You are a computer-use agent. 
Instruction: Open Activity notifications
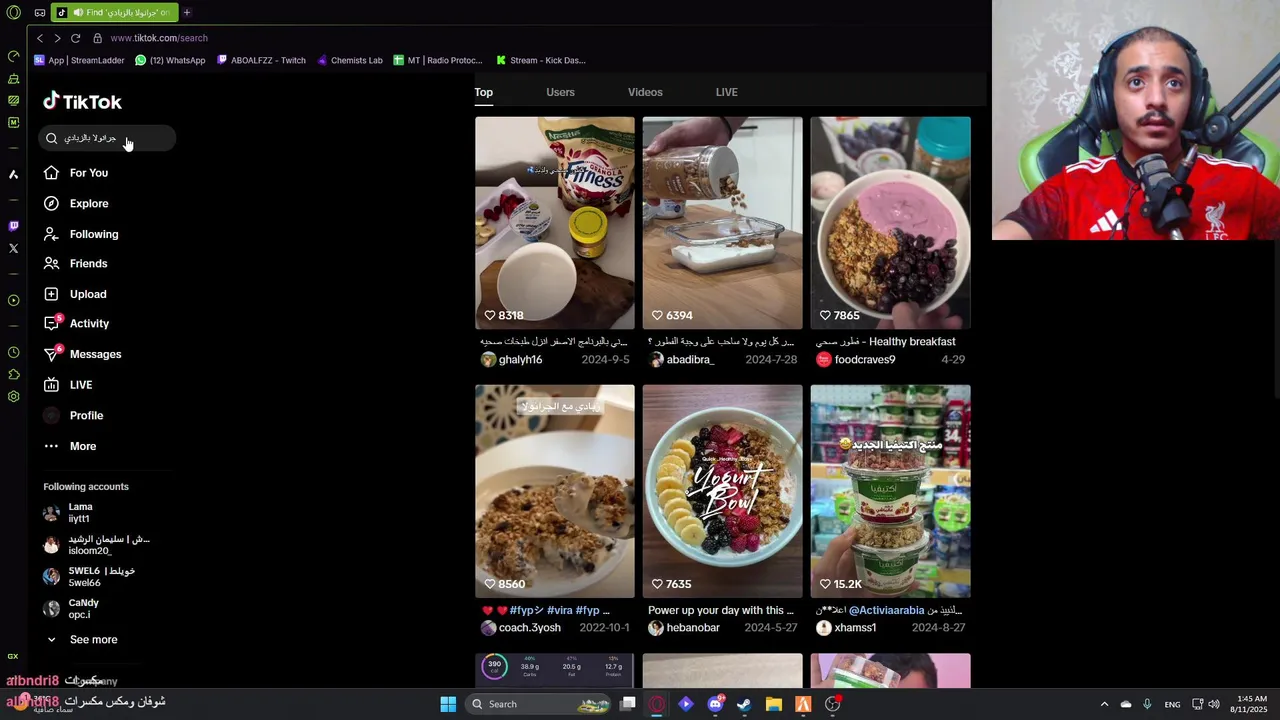click(x=76, y=323)
